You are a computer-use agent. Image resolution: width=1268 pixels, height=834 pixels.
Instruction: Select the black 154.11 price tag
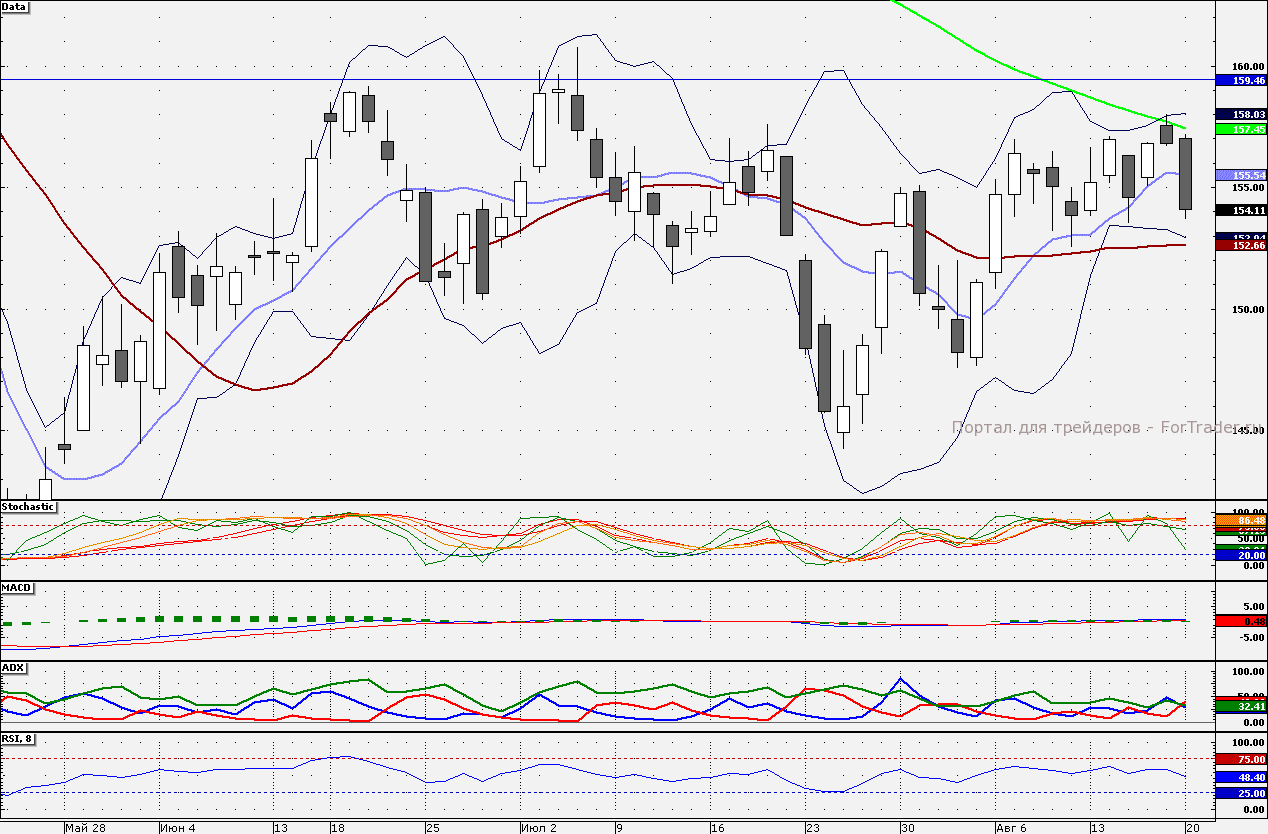1240,210
